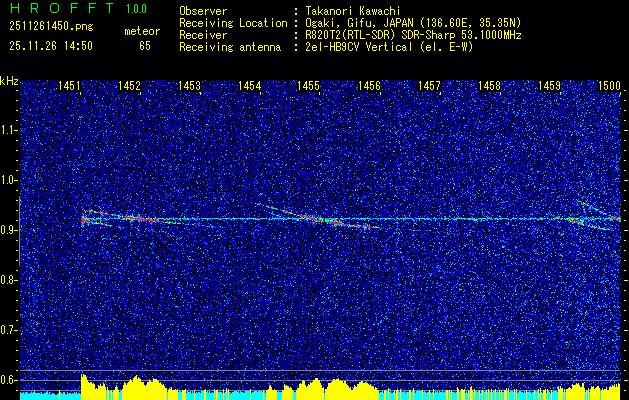Click time marker 1453
Image resolution: width=629 pixels, height=400 pixels.
click(189, 85)
